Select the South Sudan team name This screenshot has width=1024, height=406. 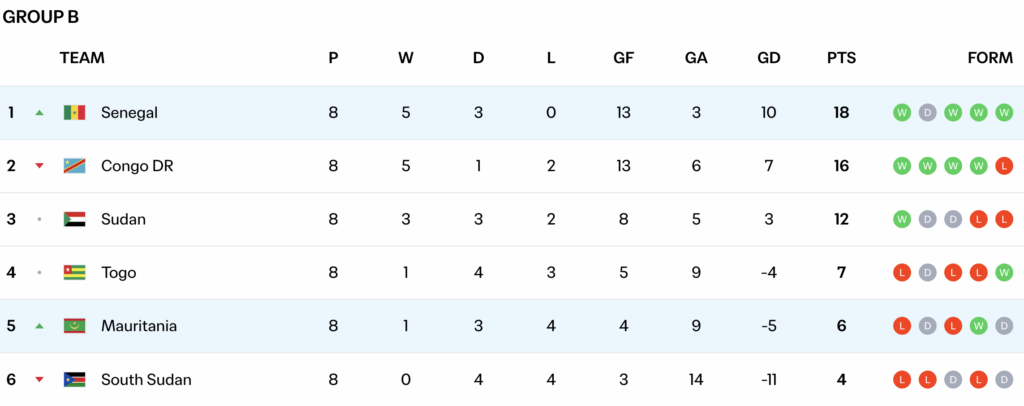[x=146, y=380]
